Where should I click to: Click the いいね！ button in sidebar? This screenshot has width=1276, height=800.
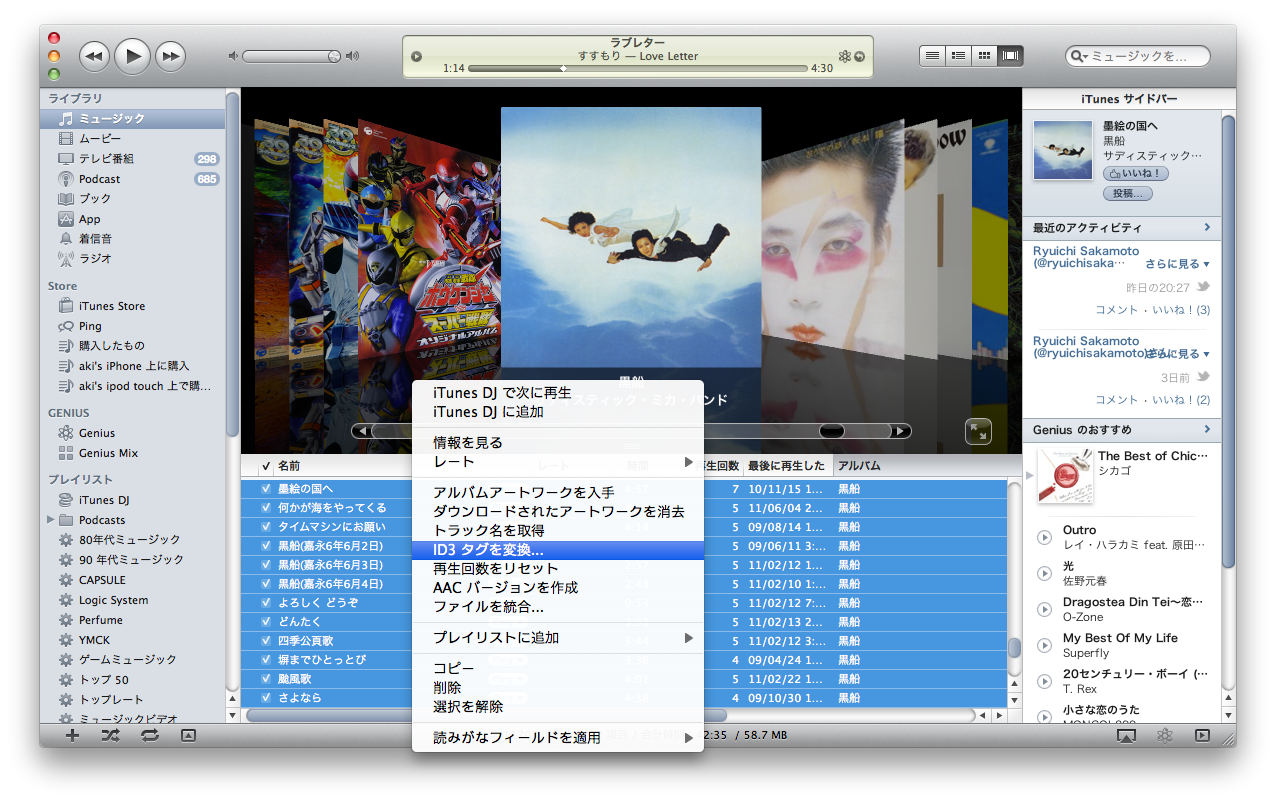(x=1136, y=174)
